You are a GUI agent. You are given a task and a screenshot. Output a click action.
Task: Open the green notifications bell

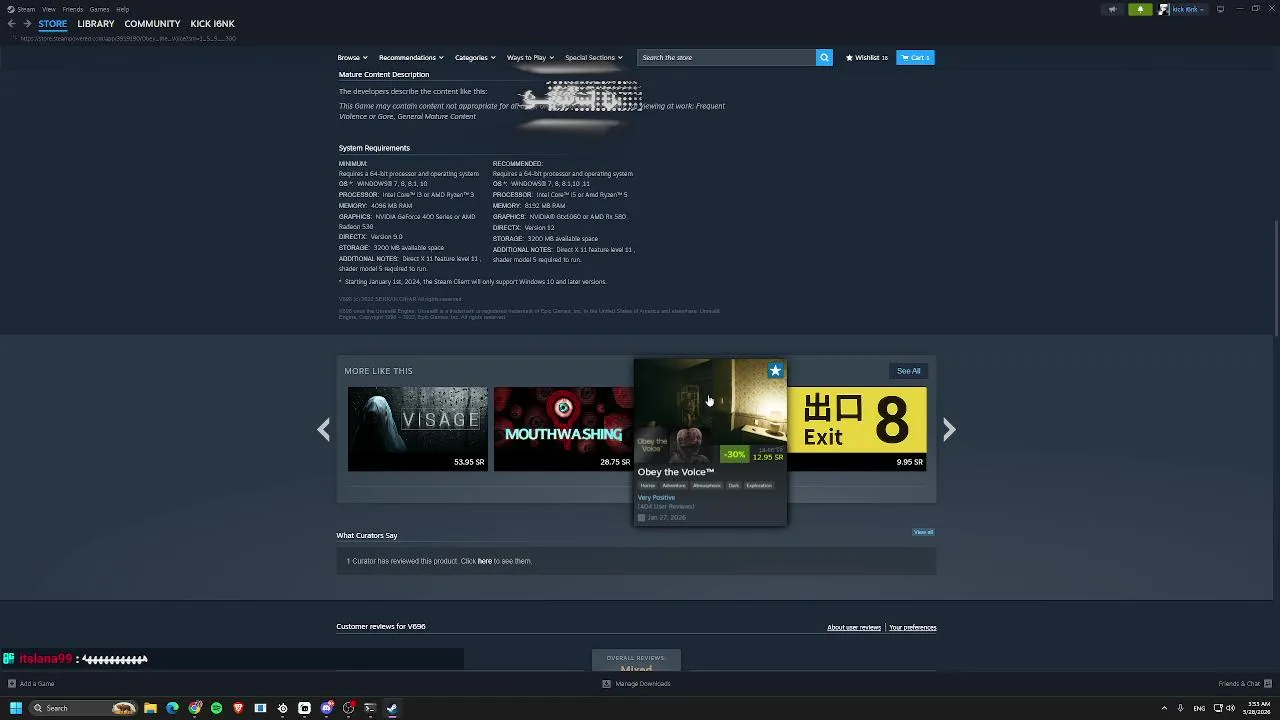tap(1140, 9)
